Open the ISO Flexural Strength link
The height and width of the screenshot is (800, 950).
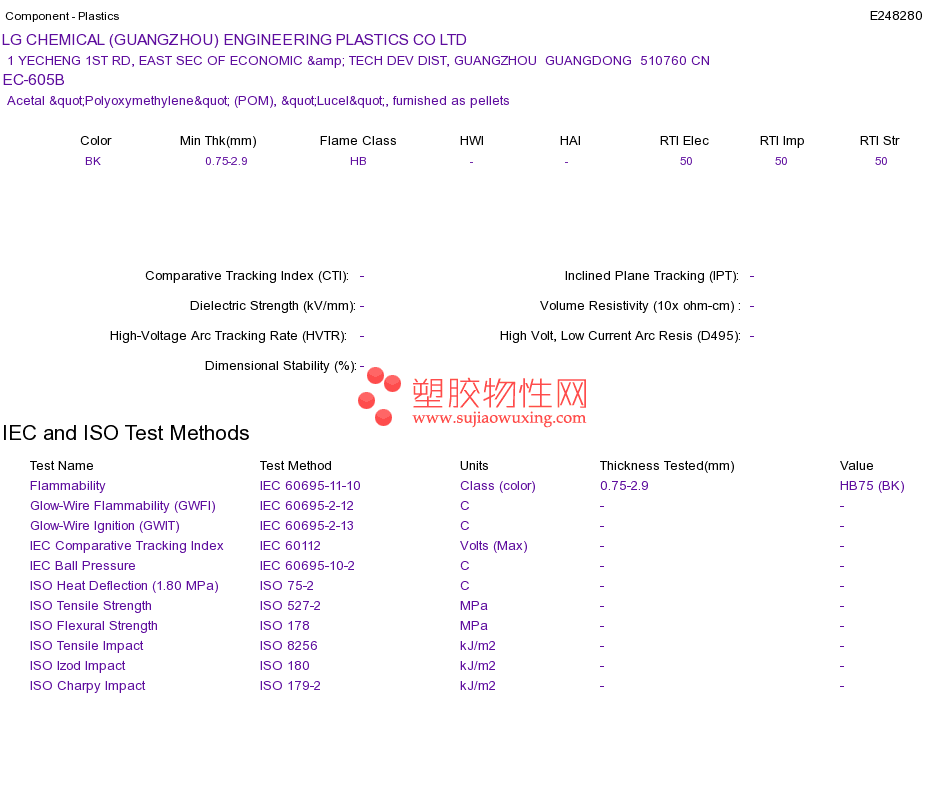coord(94,625)
